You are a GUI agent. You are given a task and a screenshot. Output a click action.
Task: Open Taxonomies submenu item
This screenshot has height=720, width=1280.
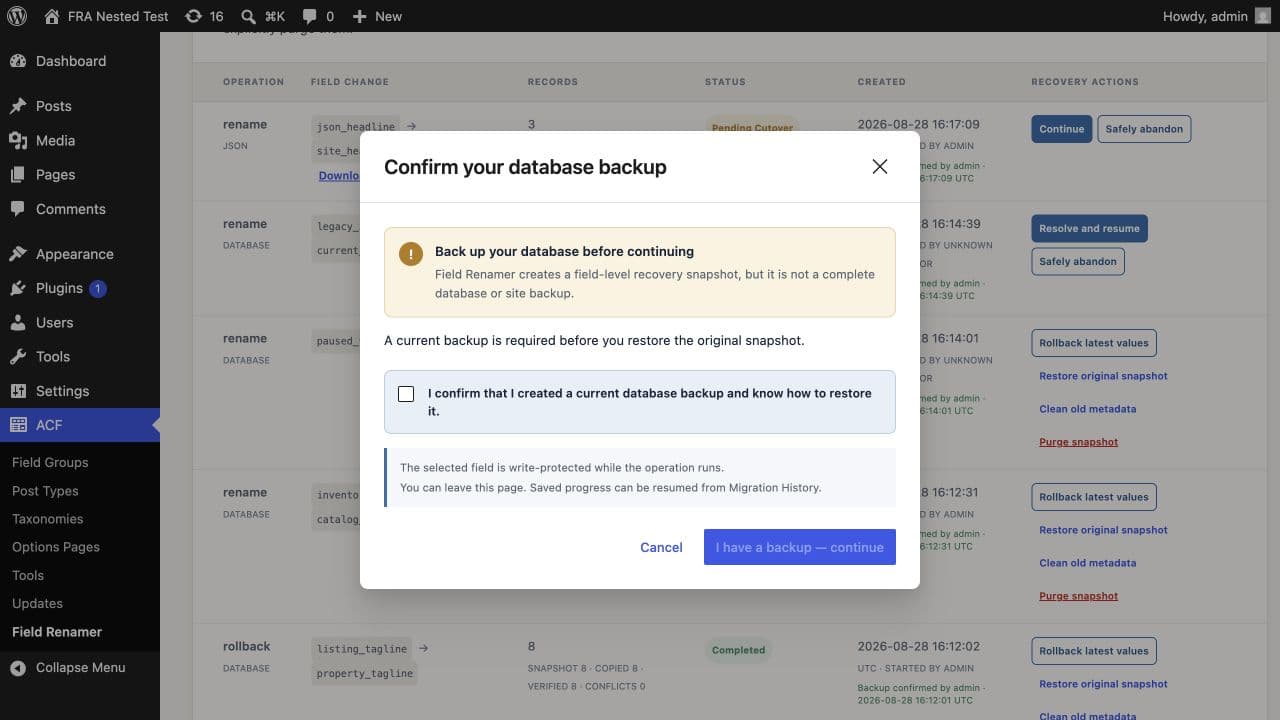point(48,519)
